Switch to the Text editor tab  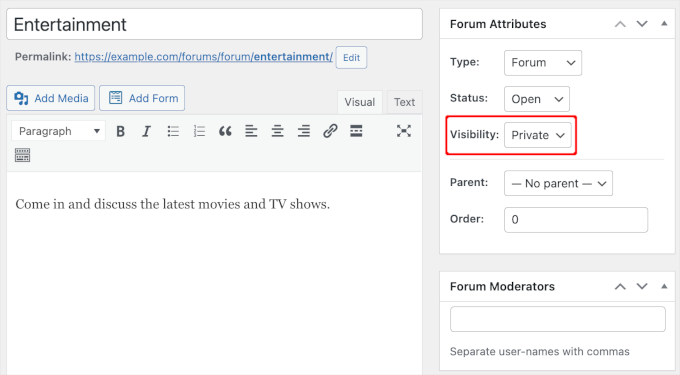pos(404,102)
